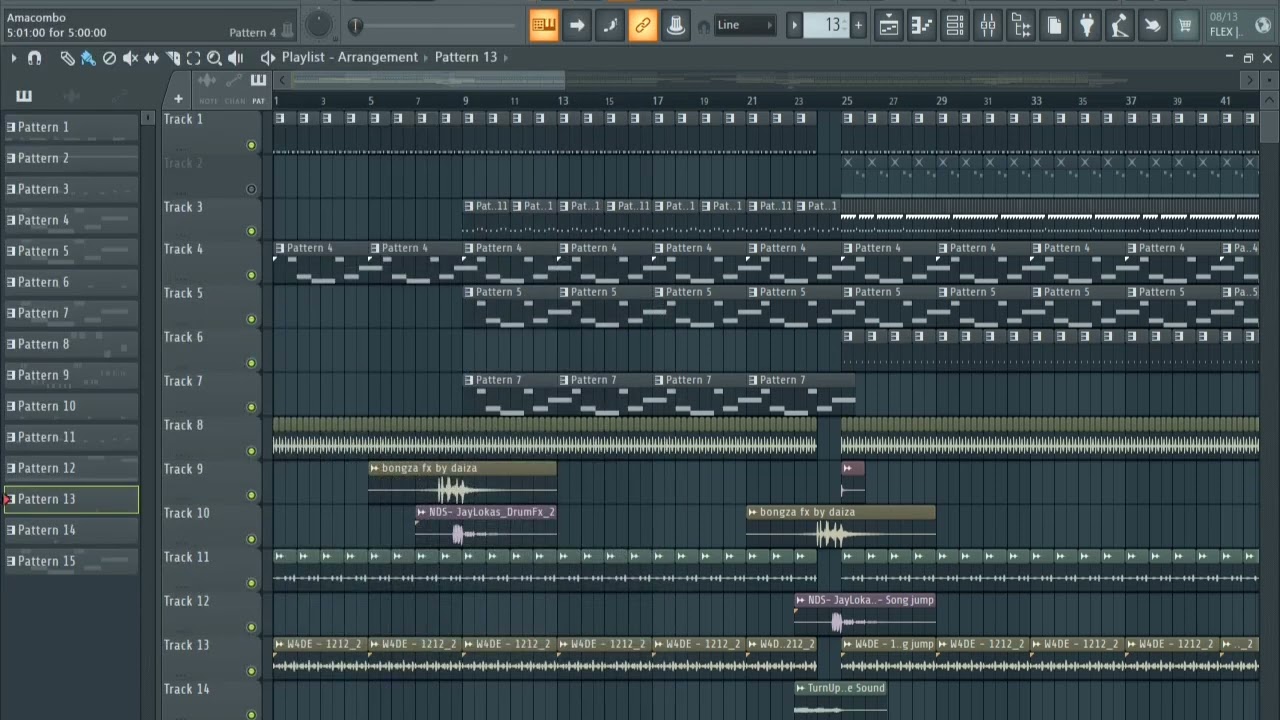1280x720 pixels.
Task: Select the Slice tool
Action: point(172,58)
